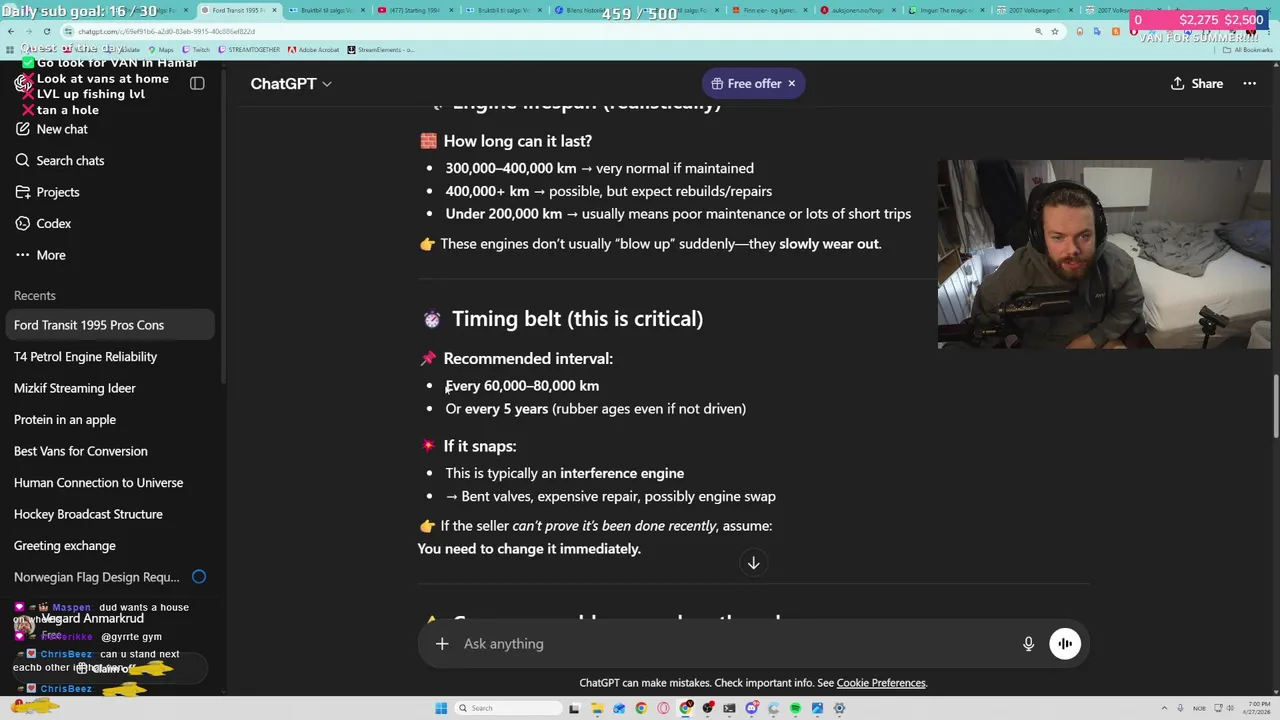Viewport: 1280px width, 720px height.
Task: Open Task View from the taskbar
Action: pyautogui.click(x=574, y=708)
